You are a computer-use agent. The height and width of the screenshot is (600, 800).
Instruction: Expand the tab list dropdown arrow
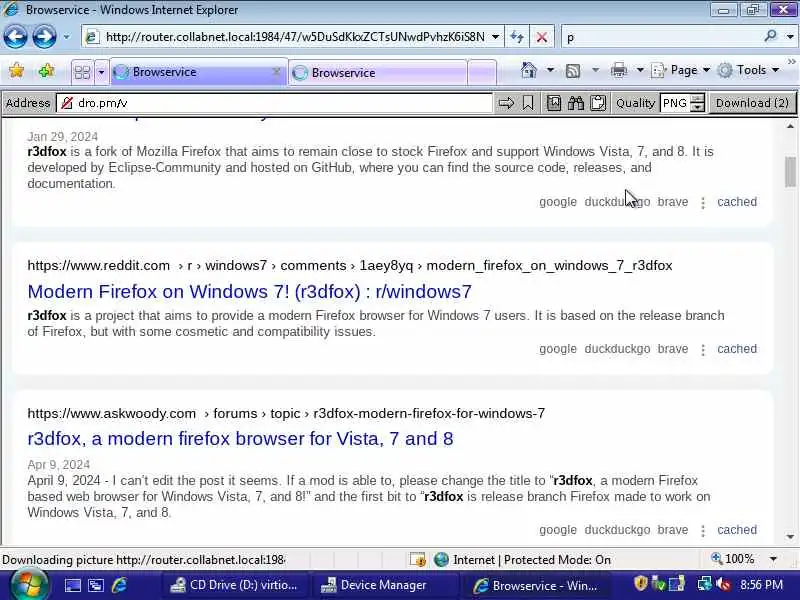[x=101, y=72]
